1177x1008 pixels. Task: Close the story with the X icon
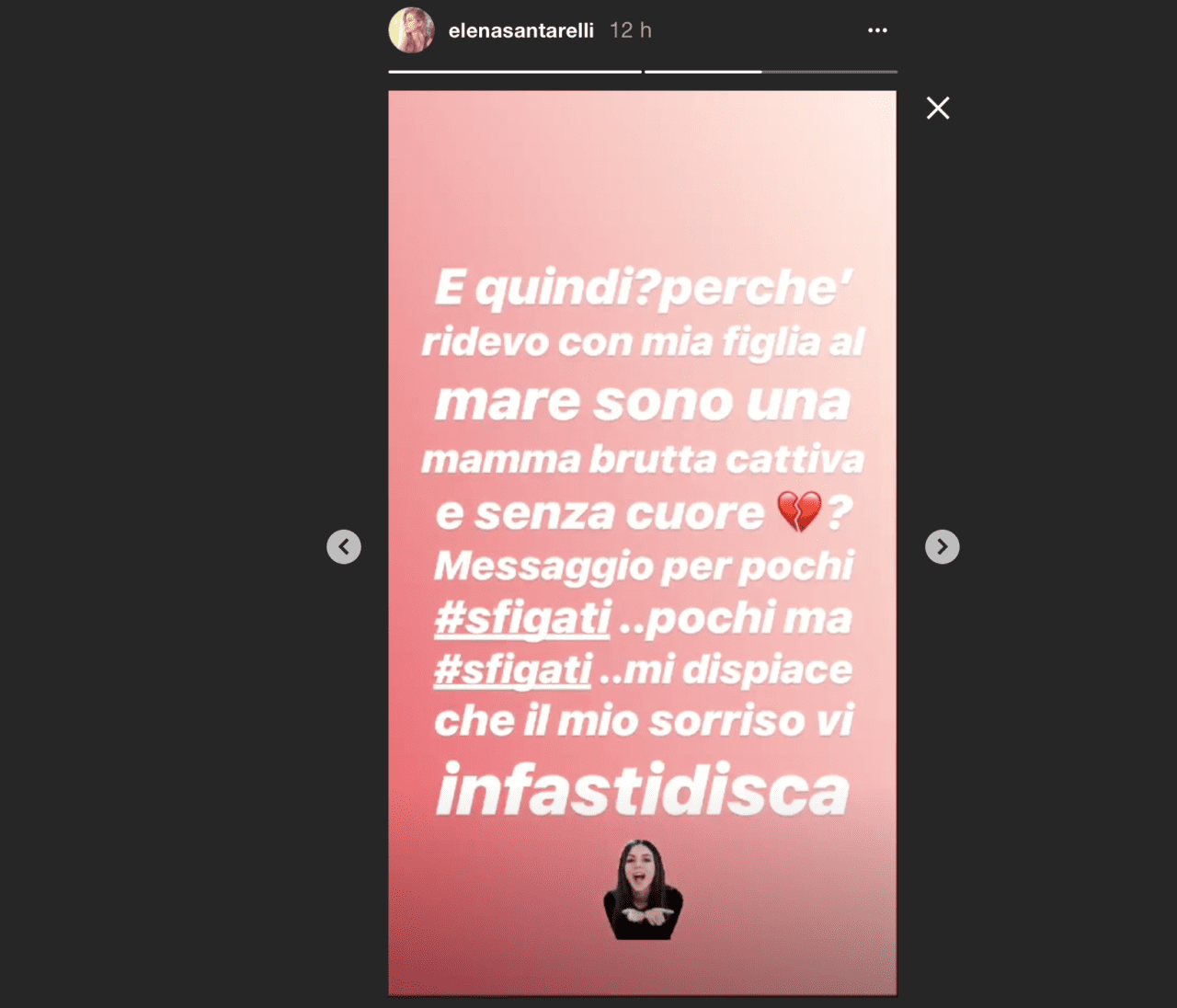tap(938, 108)
